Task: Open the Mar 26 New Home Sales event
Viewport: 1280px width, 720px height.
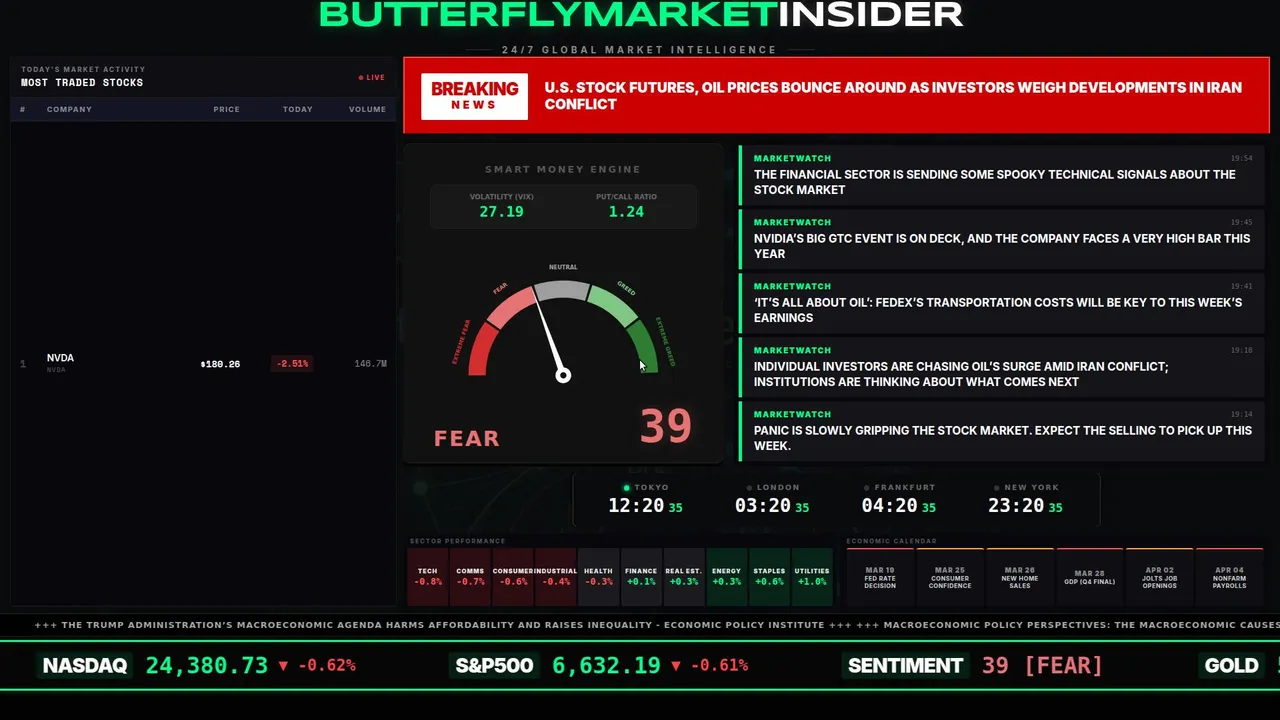Action: pos(1020,577)
